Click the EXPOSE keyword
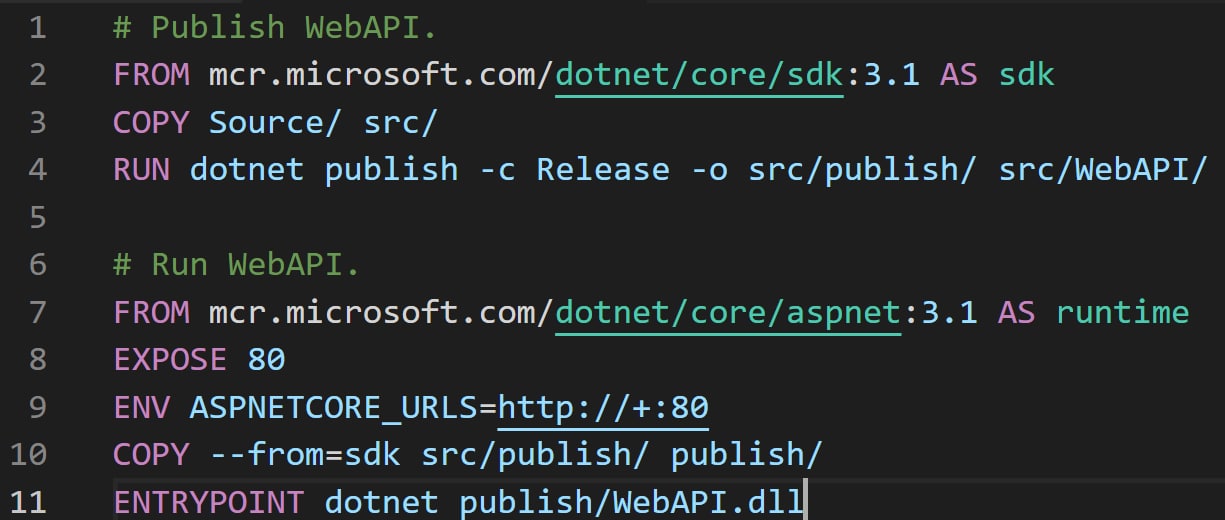This screenshot has height=520, width=1225. pos(170,360)
